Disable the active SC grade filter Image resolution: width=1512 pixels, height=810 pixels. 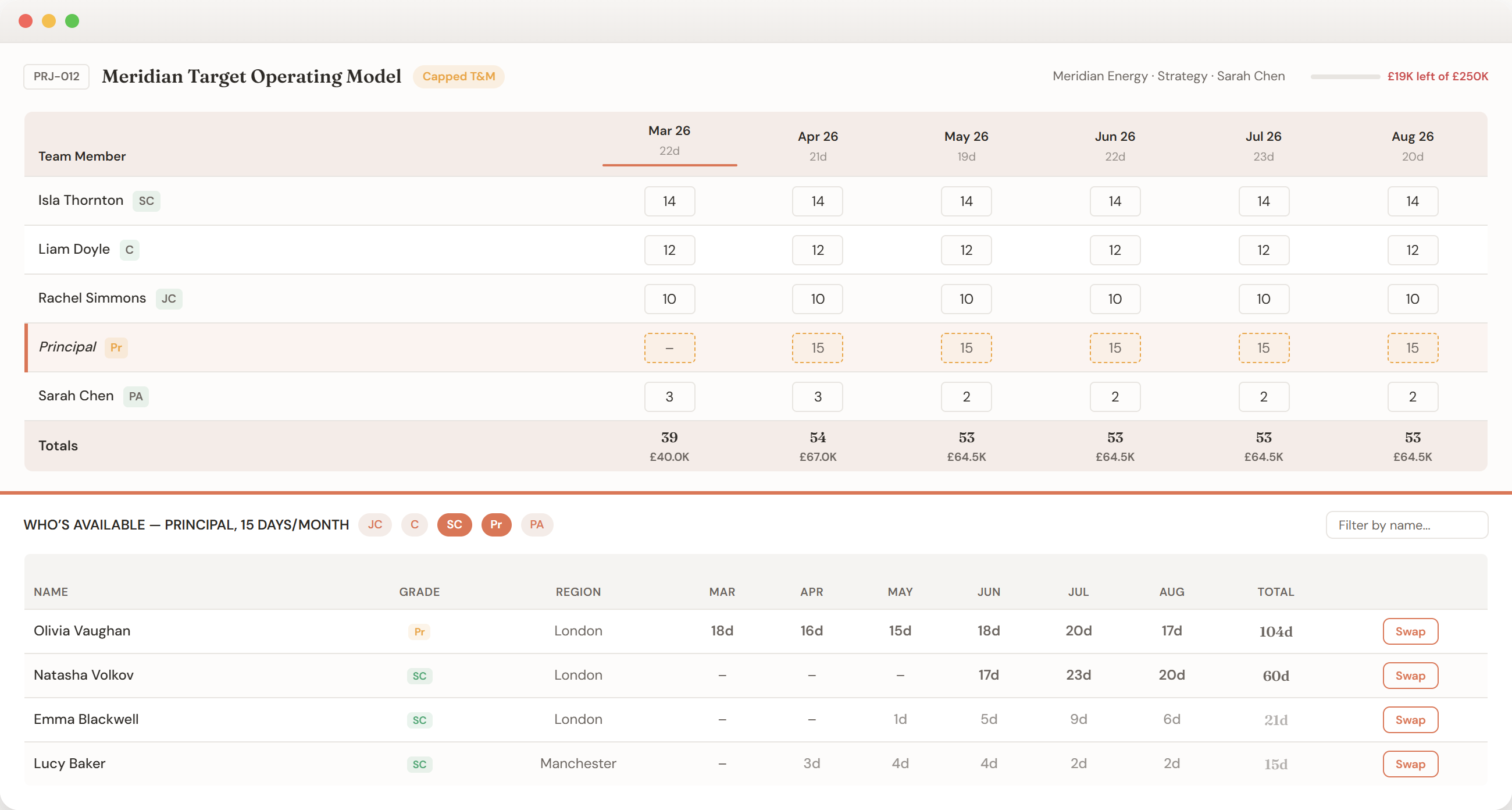(454, 524)
